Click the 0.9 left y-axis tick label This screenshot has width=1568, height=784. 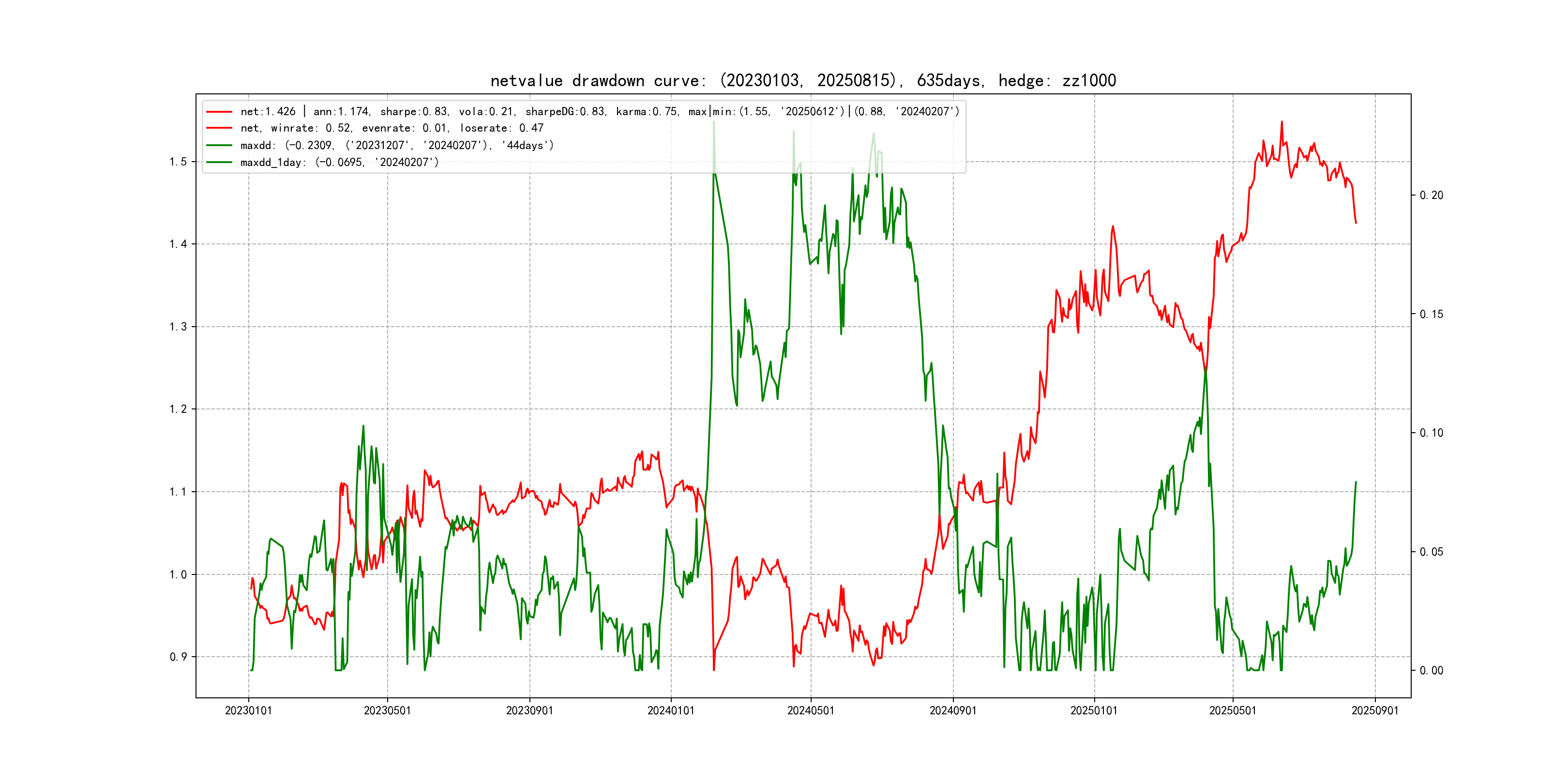[178, 657]
